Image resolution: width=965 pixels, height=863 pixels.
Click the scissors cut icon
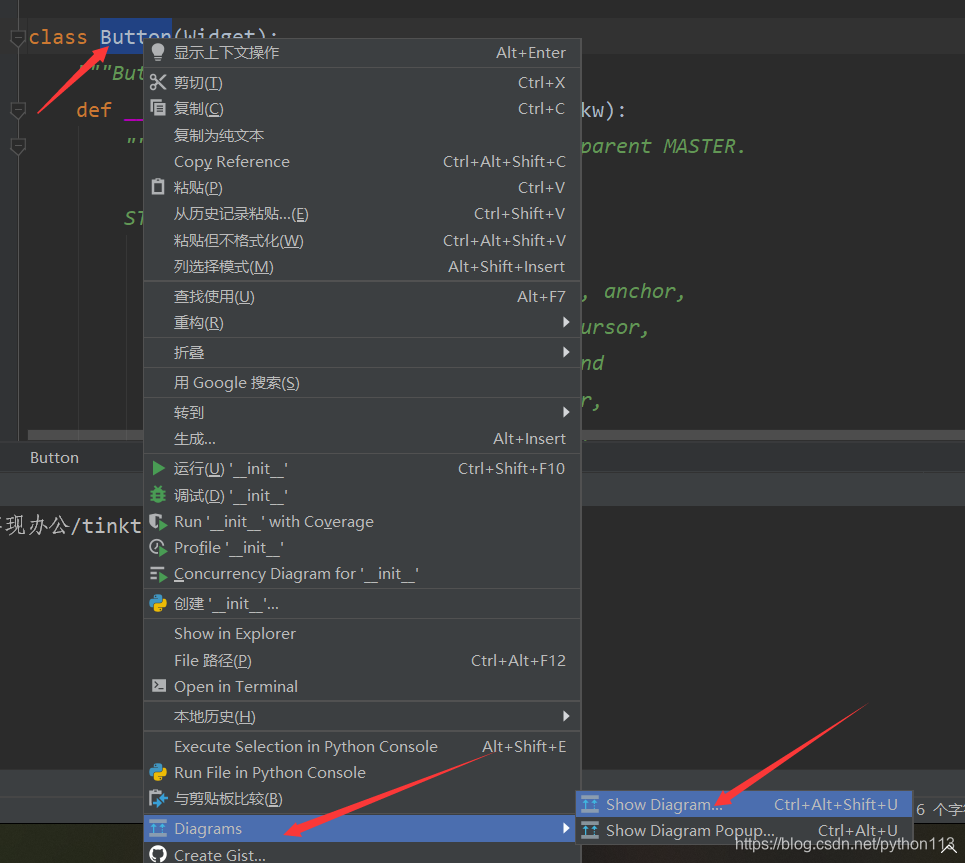pyautogui.click(x=158, y=82)
